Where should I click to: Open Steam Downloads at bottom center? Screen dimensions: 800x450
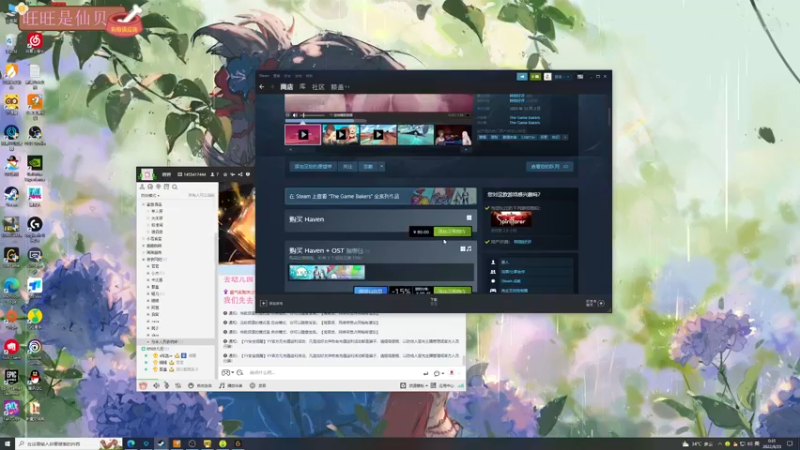[x=434, y=302]
